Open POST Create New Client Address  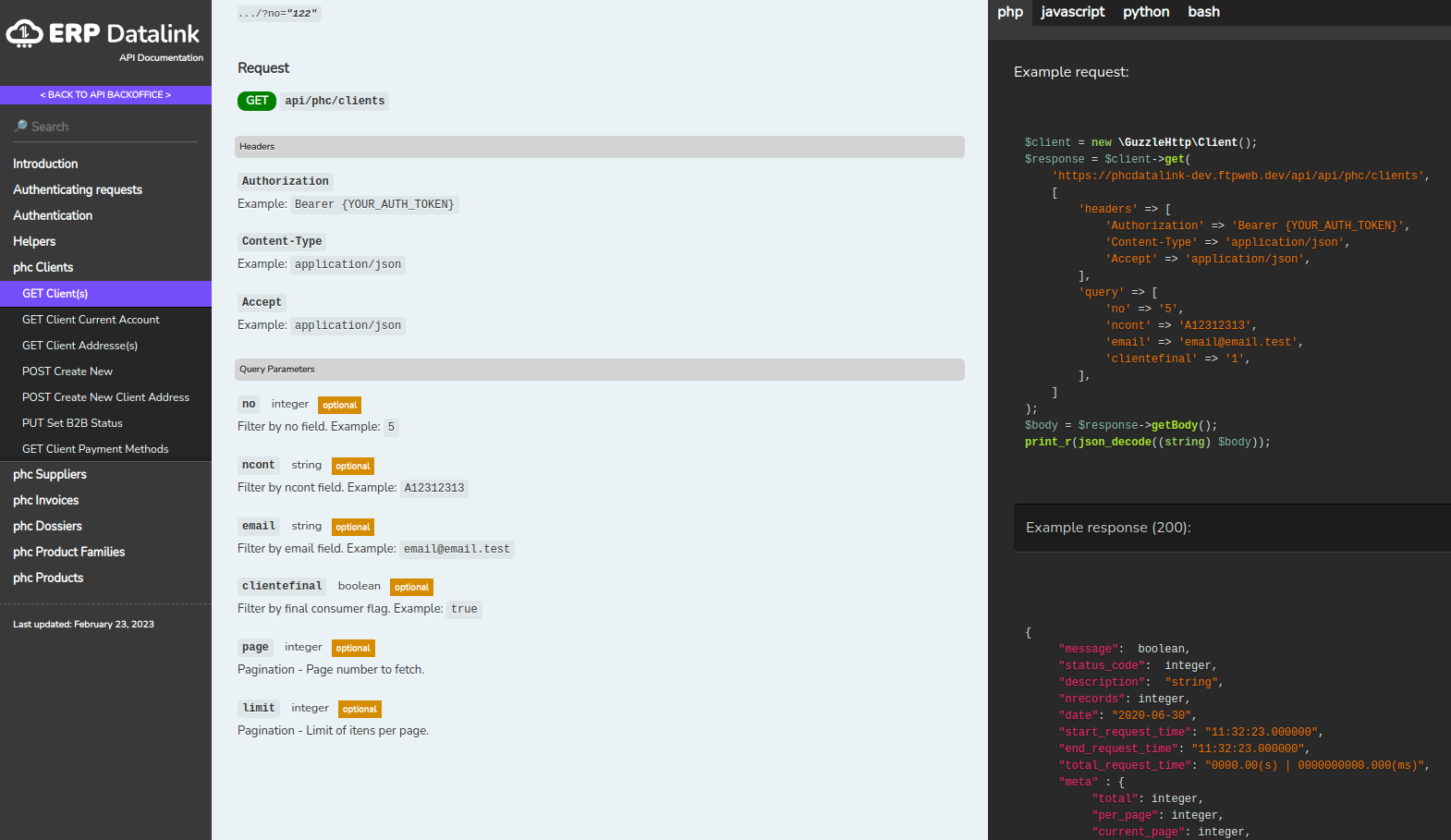coord(105,397)
